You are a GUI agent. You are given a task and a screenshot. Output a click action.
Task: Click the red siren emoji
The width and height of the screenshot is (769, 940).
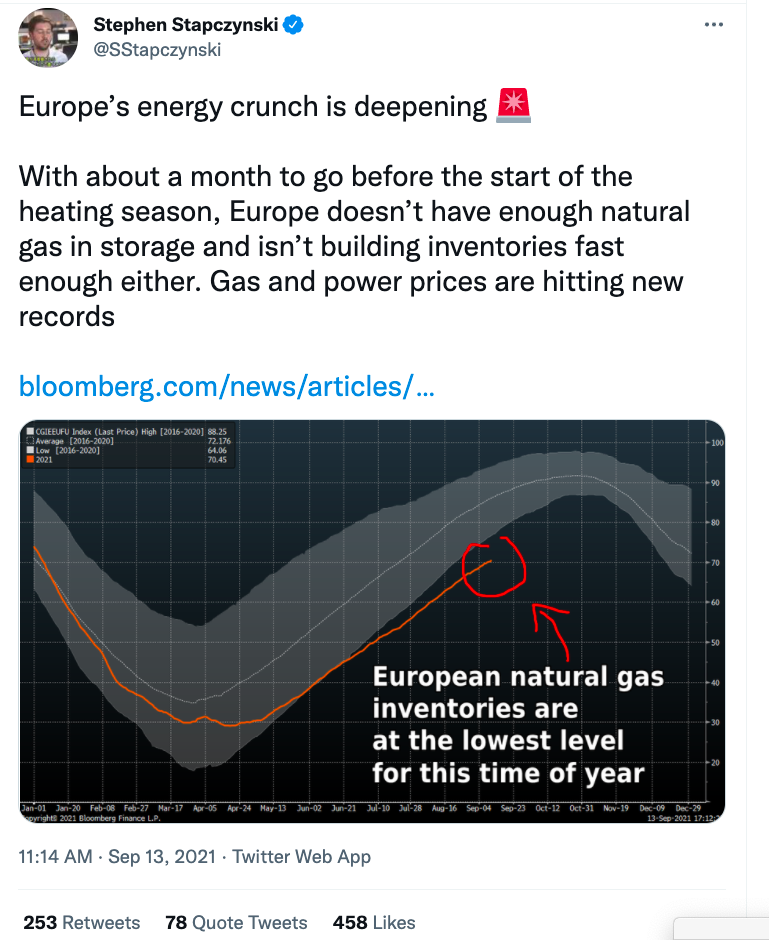click(513, 105)
